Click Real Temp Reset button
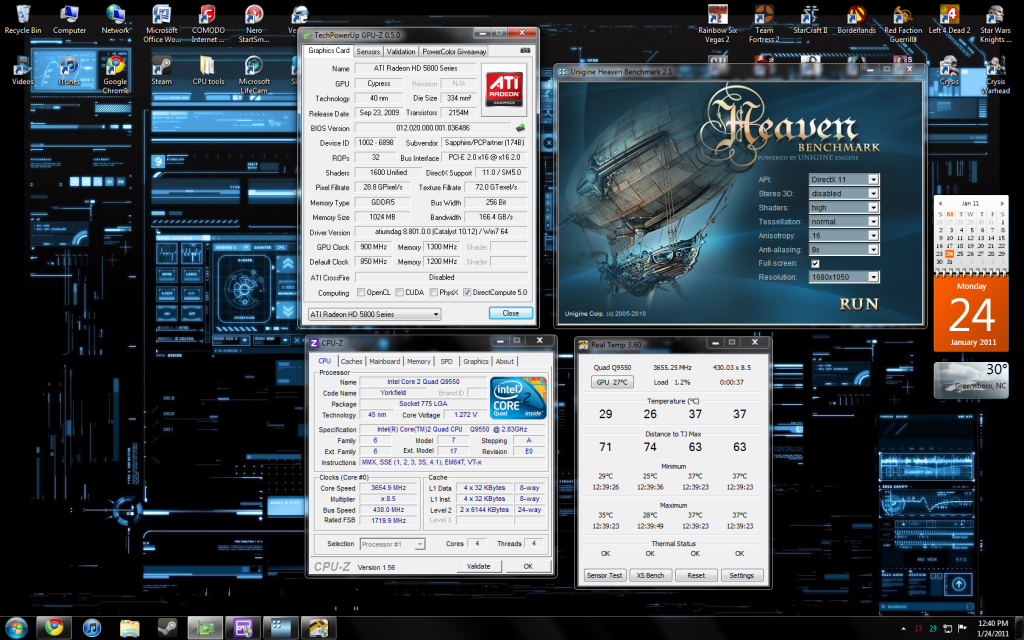Viewport: 1024px width, 640px height. (x=696, y=575)
